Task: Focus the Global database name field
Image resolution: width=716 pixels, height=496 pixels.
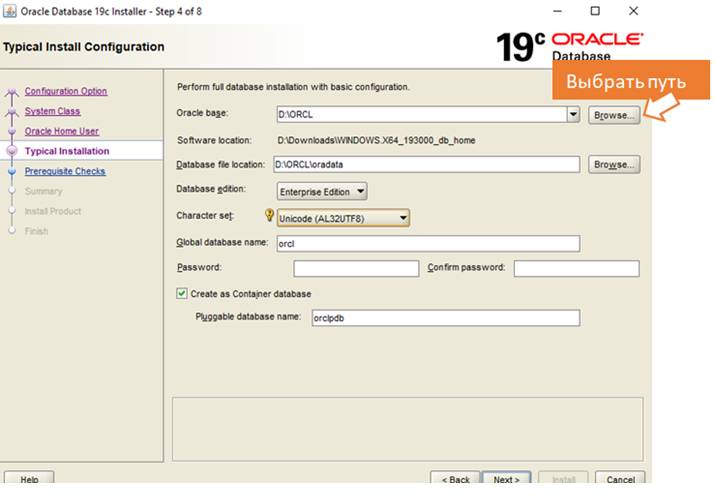Action: [x=426, y=243]
